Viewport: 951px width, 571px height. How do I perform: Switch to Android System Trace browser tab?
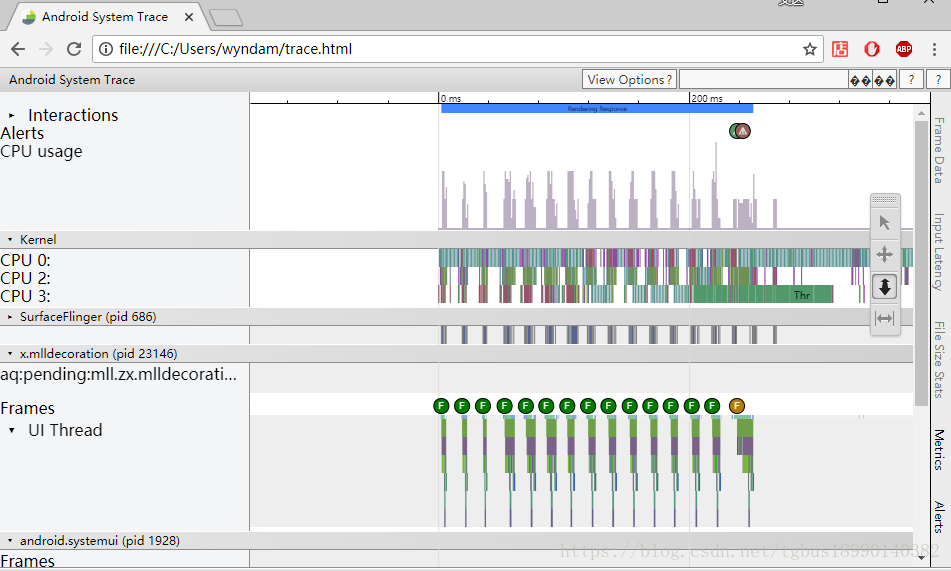[x=105, y=17]
